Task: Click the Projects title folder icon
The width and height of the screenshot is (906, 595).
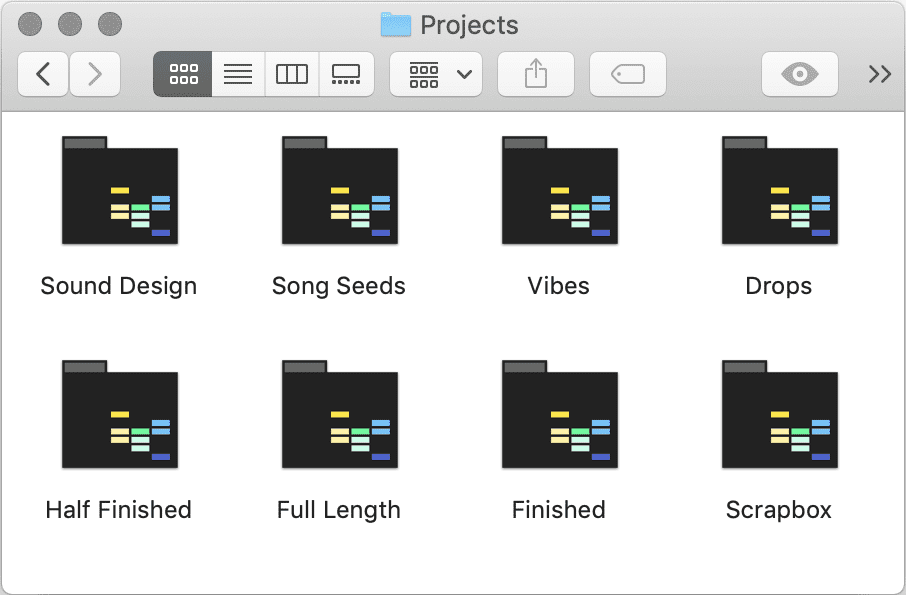Action: click(396, 25)
